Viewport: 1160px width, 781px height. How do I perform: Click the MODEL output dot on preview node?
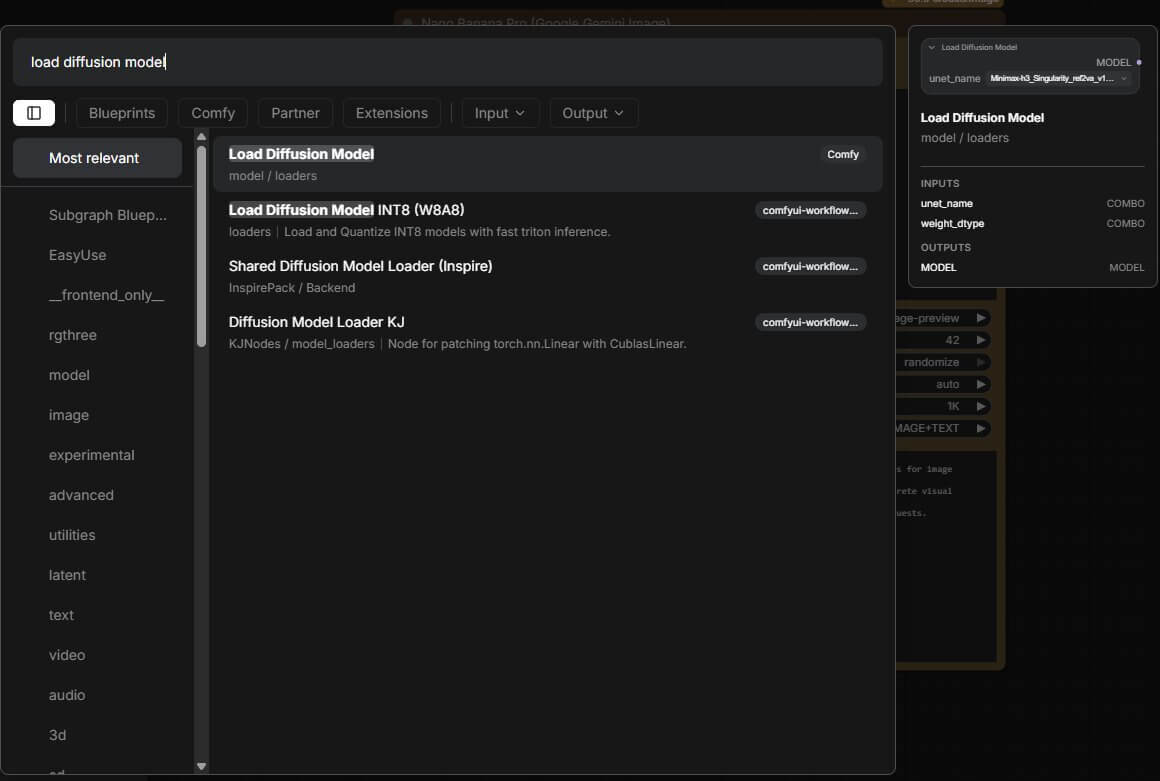click(x=1139, y=63)
